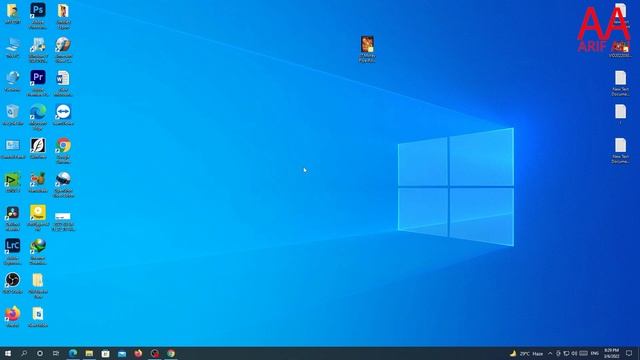Open the Windows Start menu
640x360 pixels.
point(8,353)
